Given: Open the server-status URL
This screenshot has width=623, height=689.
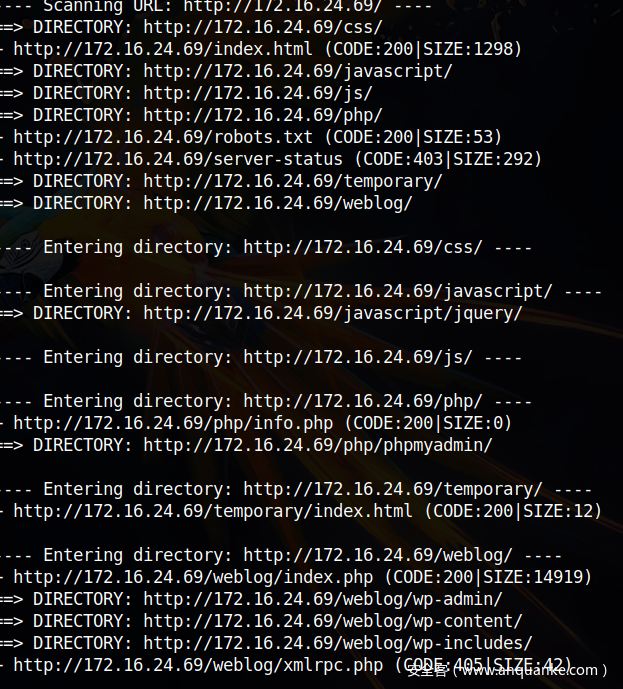Looking at the screenshot, I should click(178, 159).
